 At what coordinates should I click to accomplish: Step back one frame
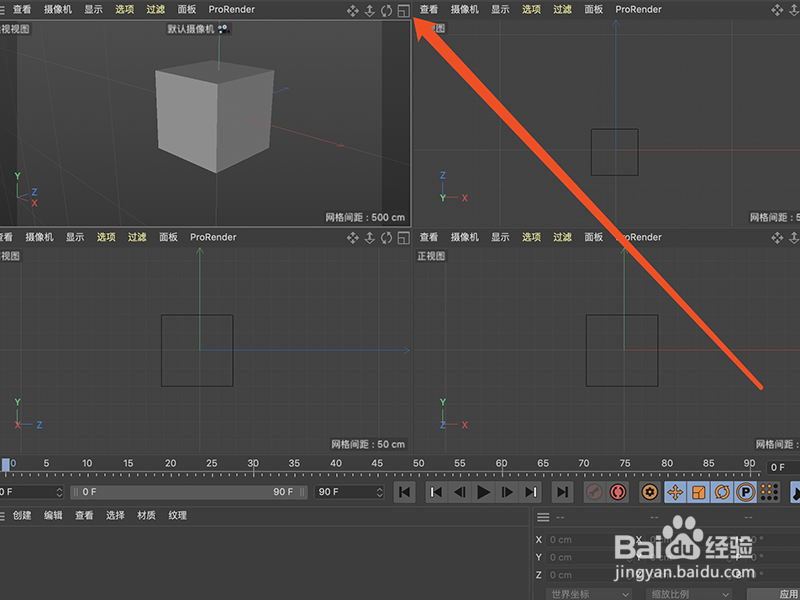pyautogui.click(x=460, y=492)
